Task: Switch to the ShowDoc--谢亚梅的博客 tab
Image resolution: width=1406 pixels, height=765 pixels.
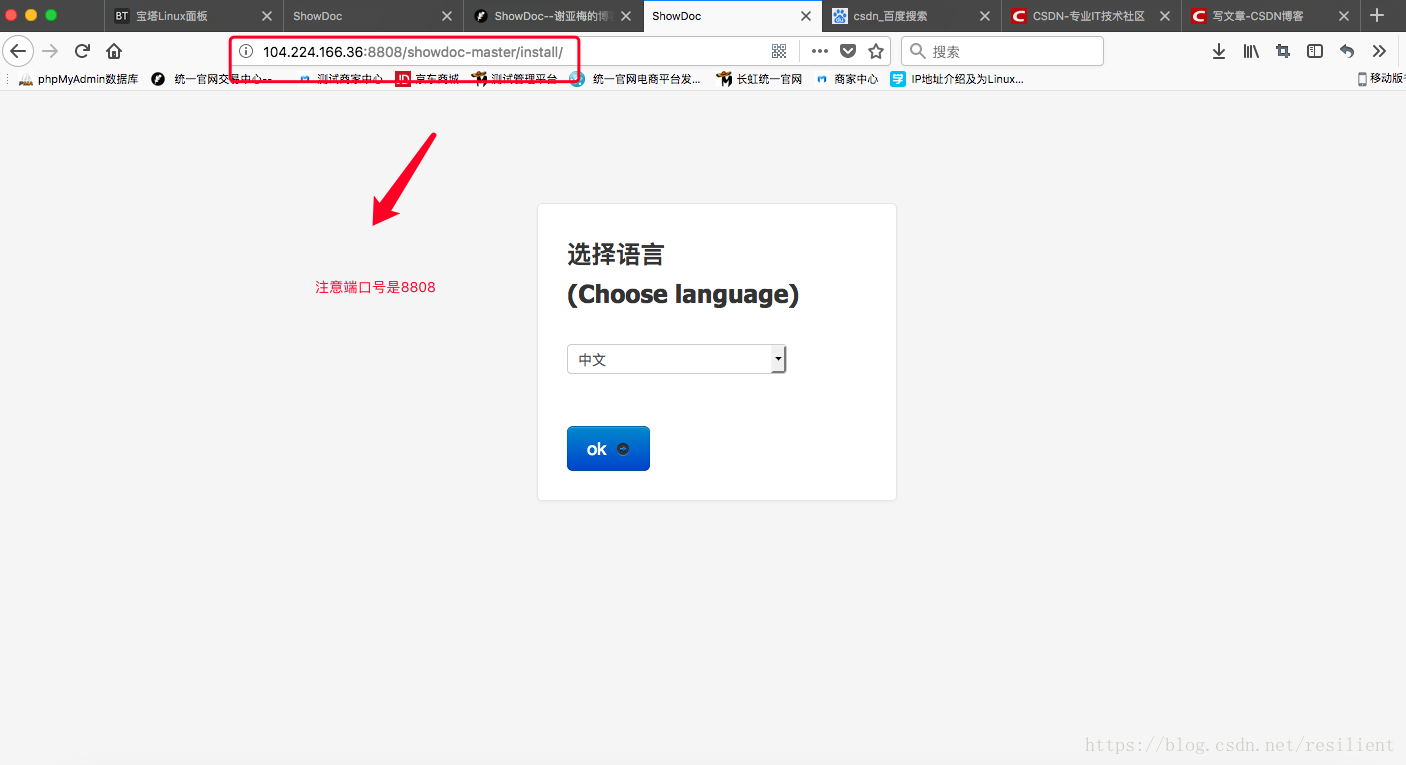Action: (553, 16)
